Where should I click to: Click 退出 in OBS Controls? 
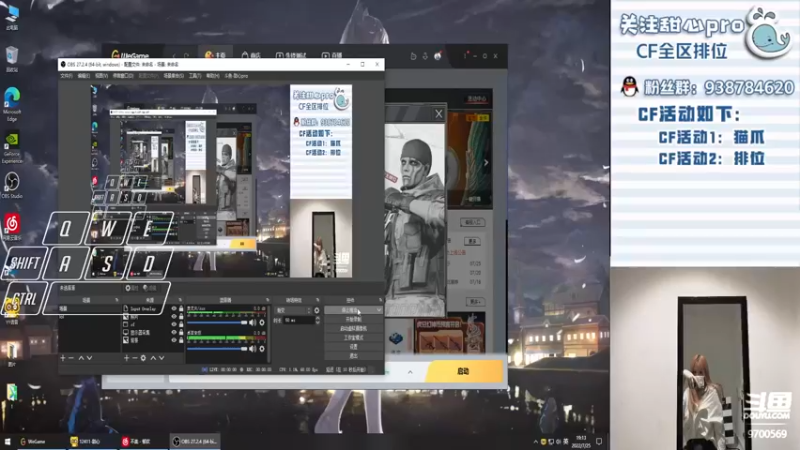pyautogui.click(x=353, y=356)
